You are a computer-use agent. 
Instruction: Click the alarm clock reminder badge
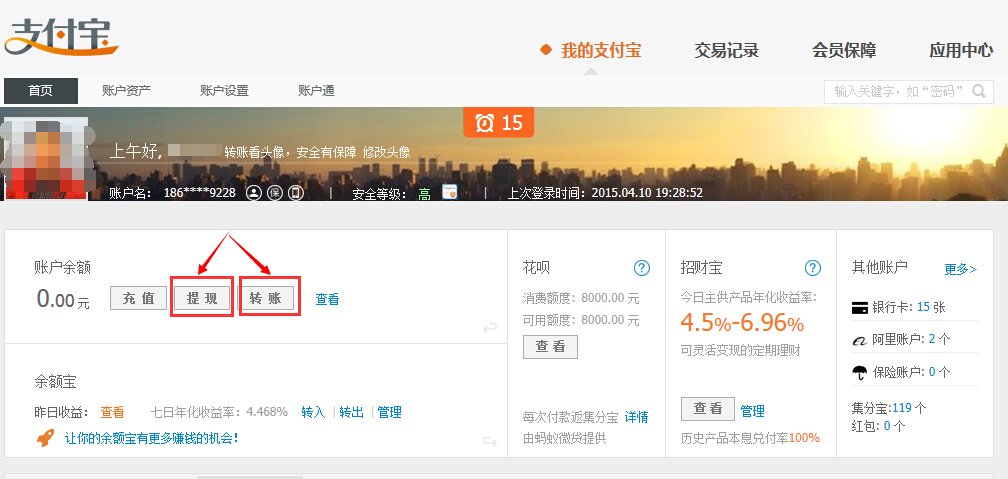[498, 122]
